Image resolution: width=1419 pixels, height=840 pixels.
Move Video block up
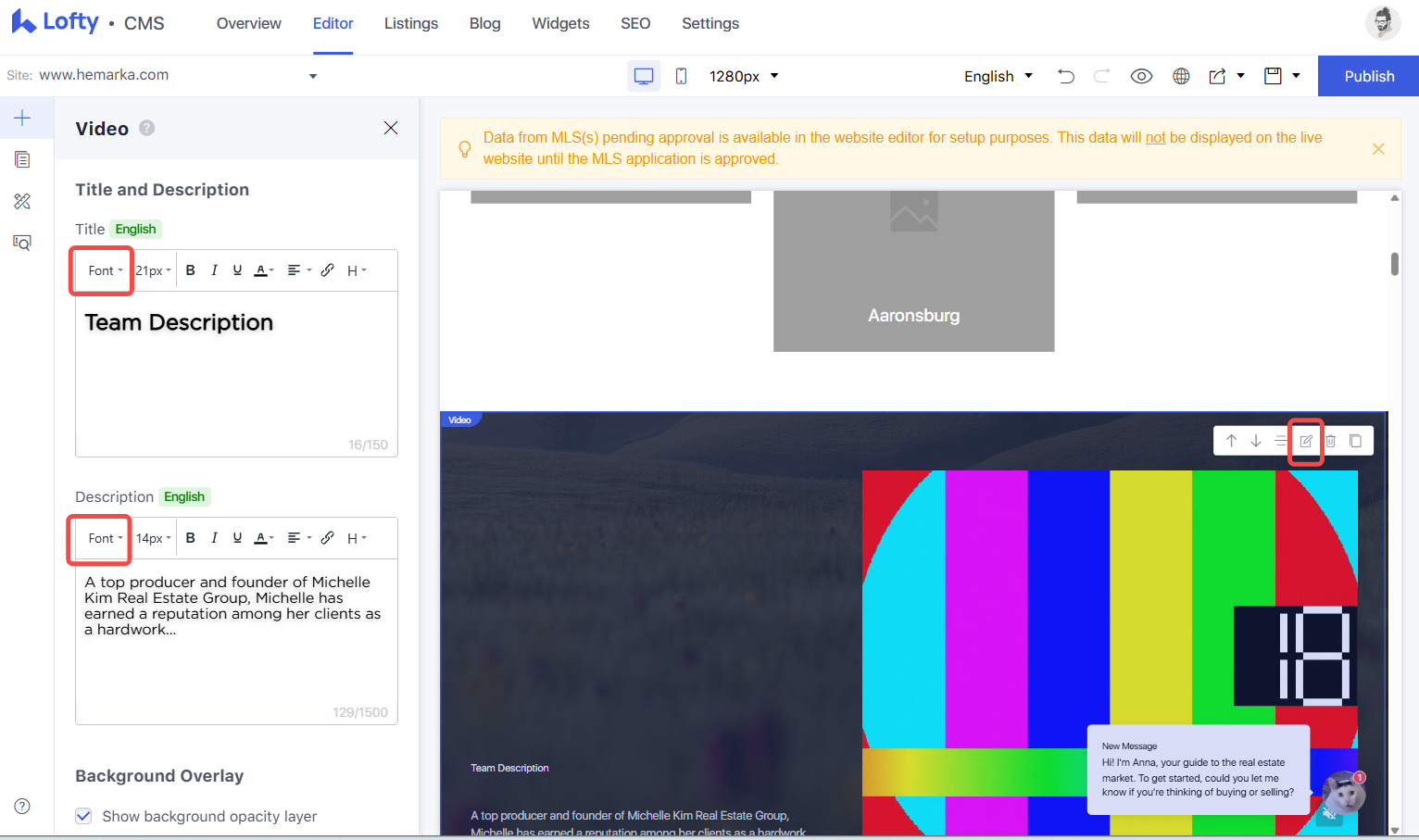pos(1231,441)
